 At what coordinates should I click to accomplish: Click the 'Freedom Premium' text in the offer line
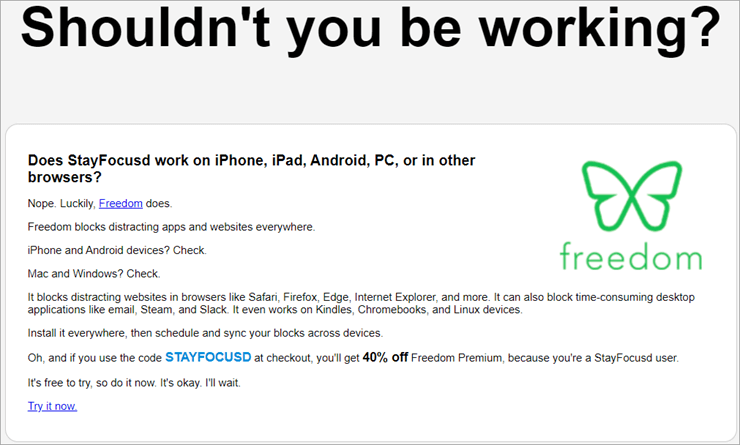tap(456, 358)
